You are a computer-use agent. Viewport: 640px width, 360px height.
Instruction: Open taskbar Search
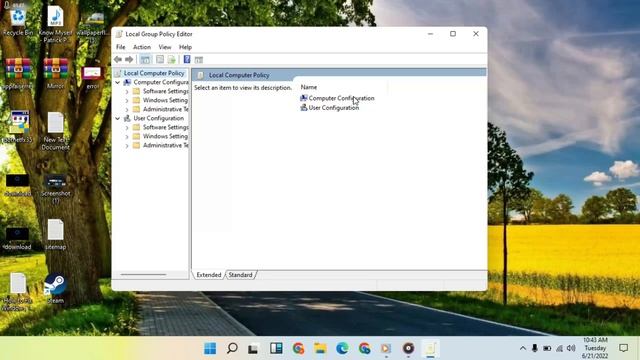(x=232, y=348)
